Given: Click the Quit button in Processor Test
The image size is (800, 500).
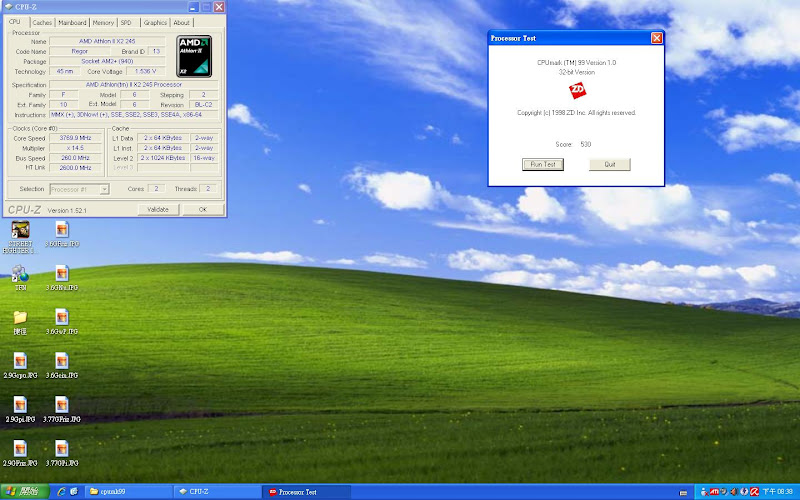Looking at the screenshot, I should coord(609,164).
